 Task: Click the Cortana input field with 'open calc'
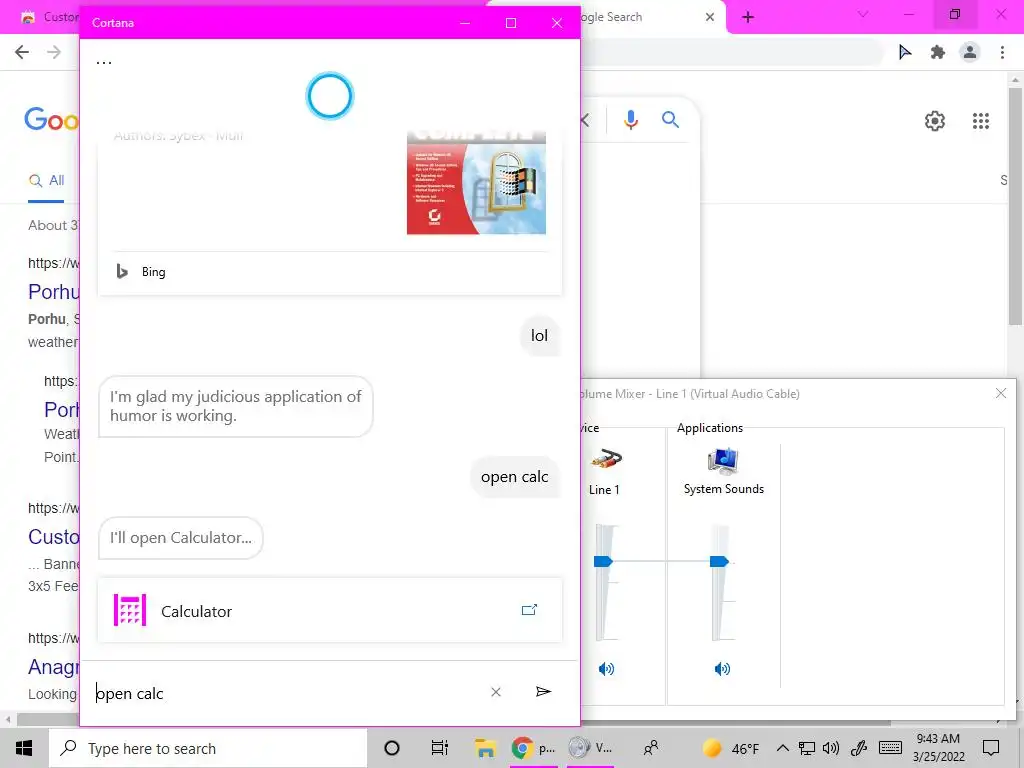point(287,693)
